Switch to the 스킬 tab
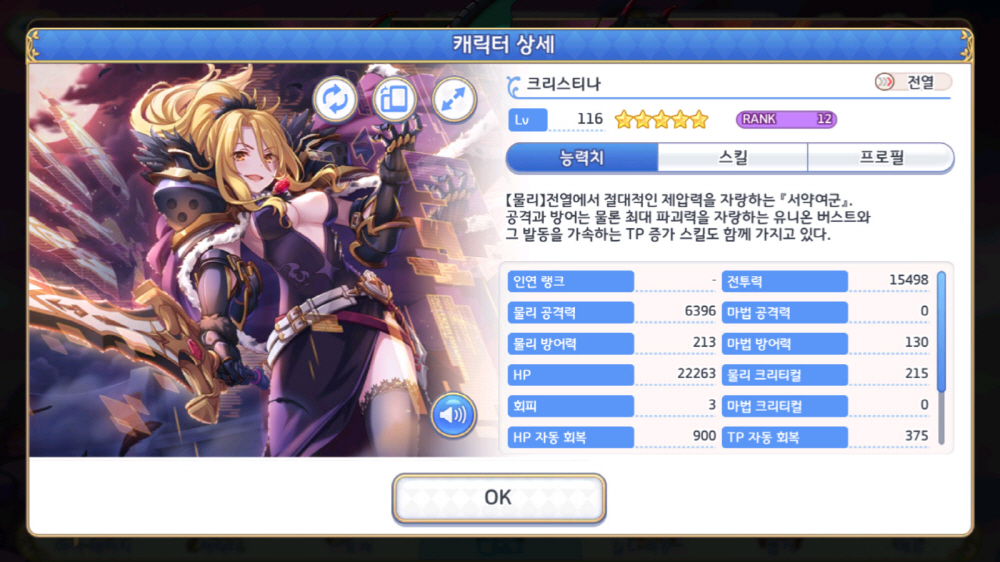Viewport: 1000px width, 562px height. tap(733, 158)
